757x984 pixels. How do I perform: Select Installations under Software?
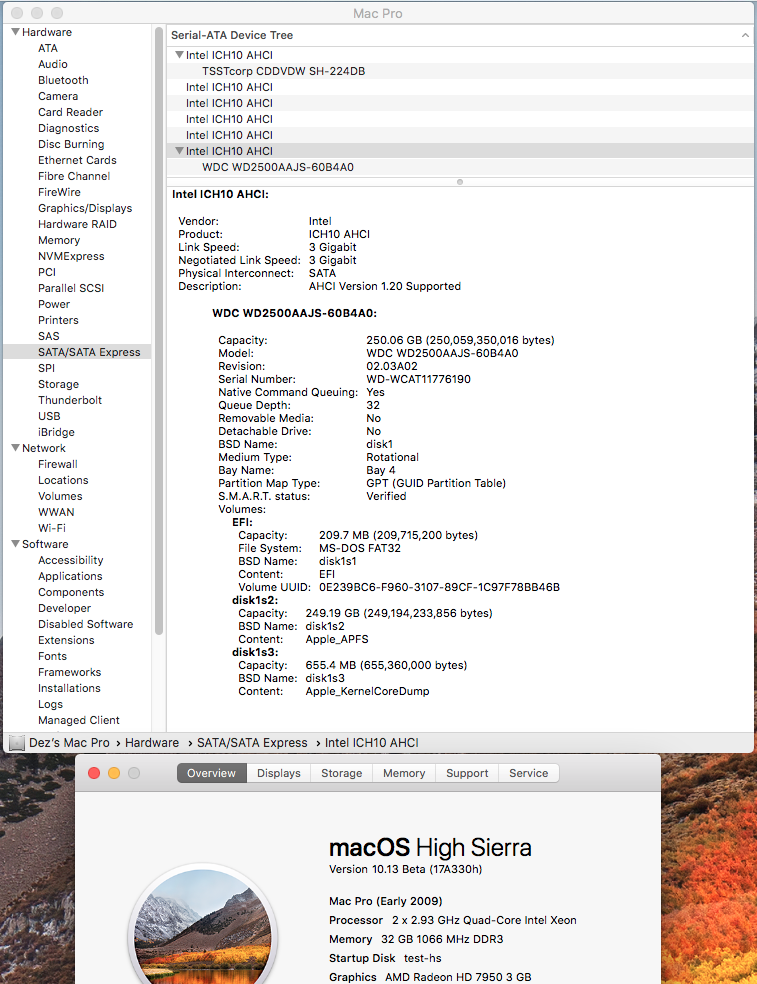(x=69, y=688)
